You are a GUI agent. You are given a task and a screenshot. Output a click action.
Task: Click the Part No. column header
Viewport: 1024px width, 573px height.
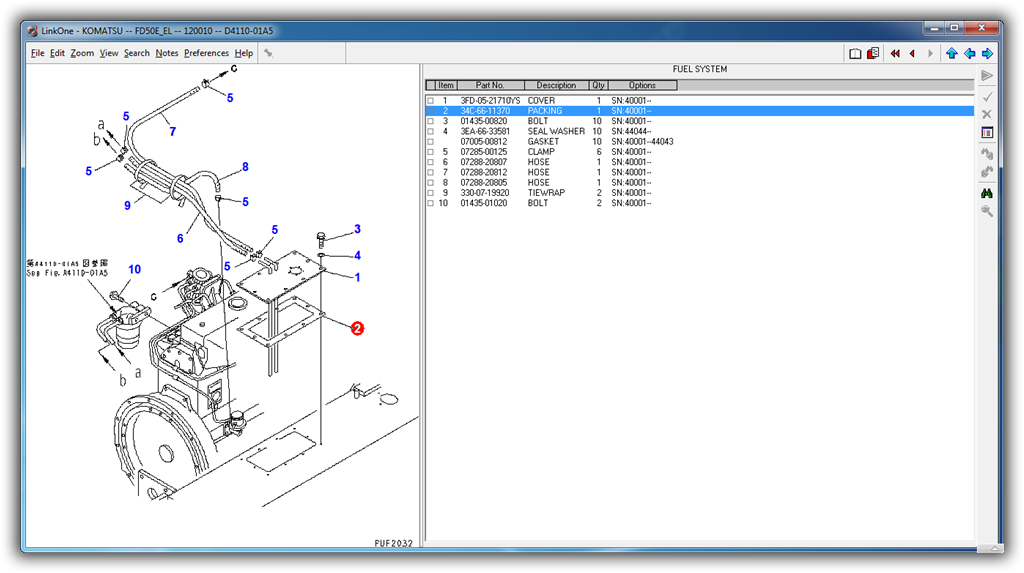[490, 86]
